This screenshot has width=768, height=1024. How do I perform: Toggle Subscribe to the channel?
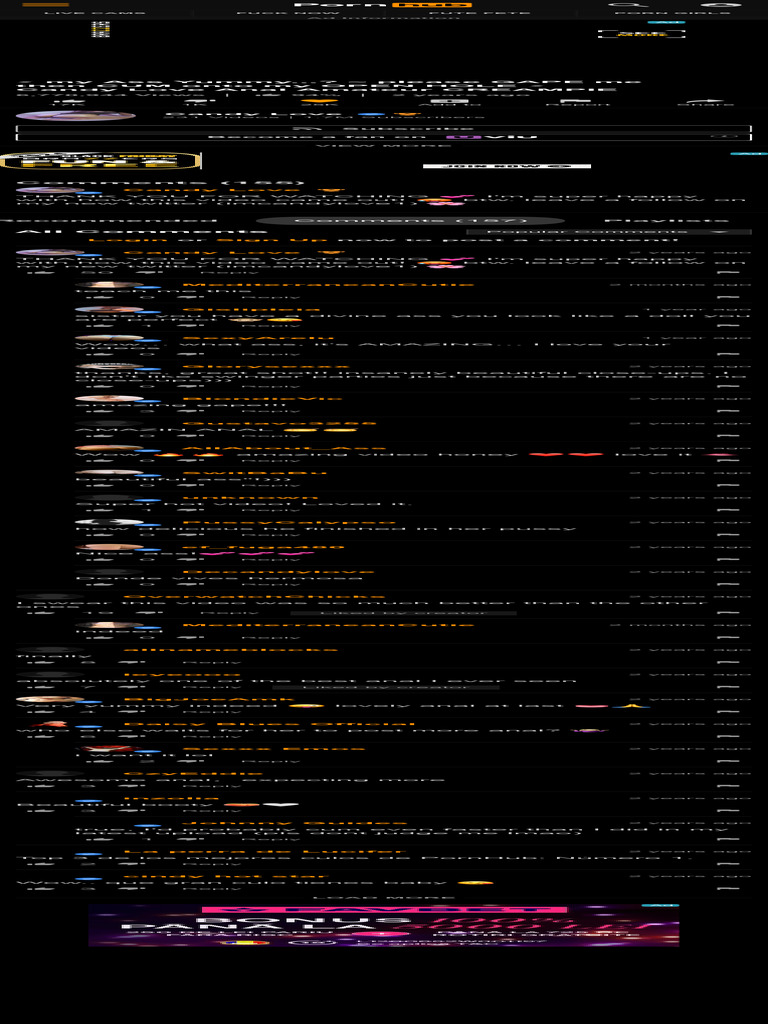click(x=383, y=129)
